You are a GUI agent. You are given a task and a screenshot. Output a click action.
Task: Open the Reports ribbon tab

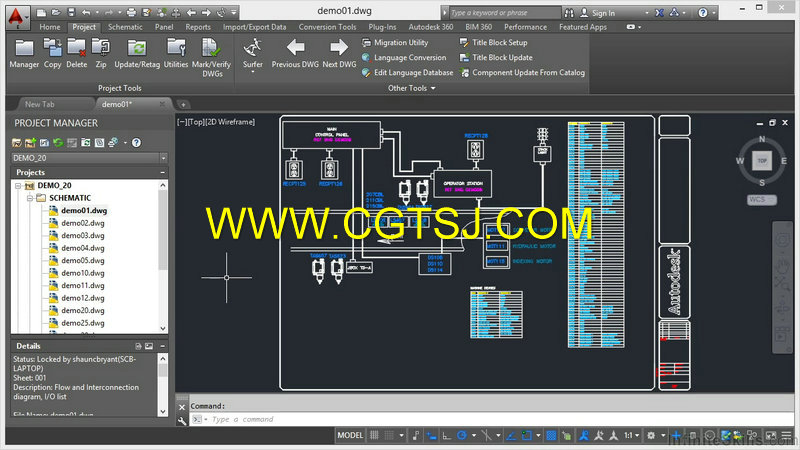pos(198,27)
